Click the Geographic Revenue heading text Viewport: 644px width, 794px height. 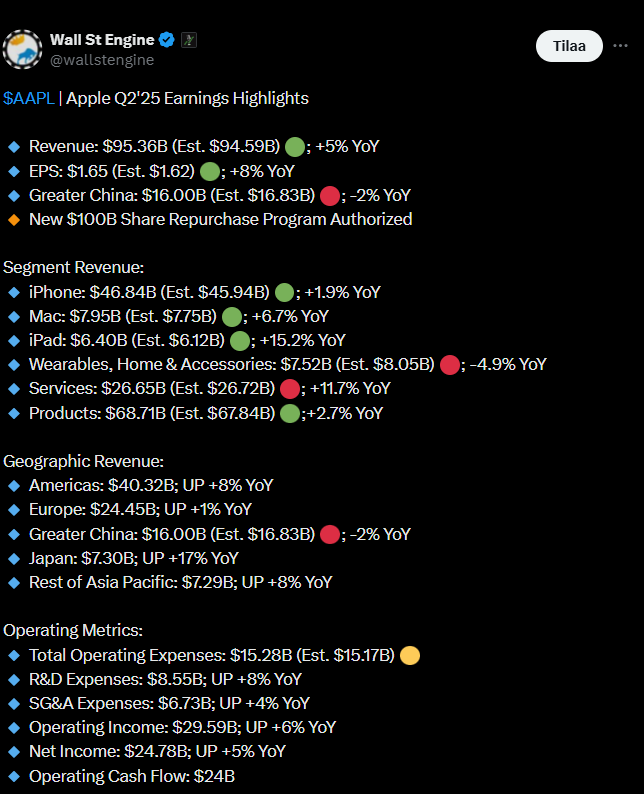(83, 461)
